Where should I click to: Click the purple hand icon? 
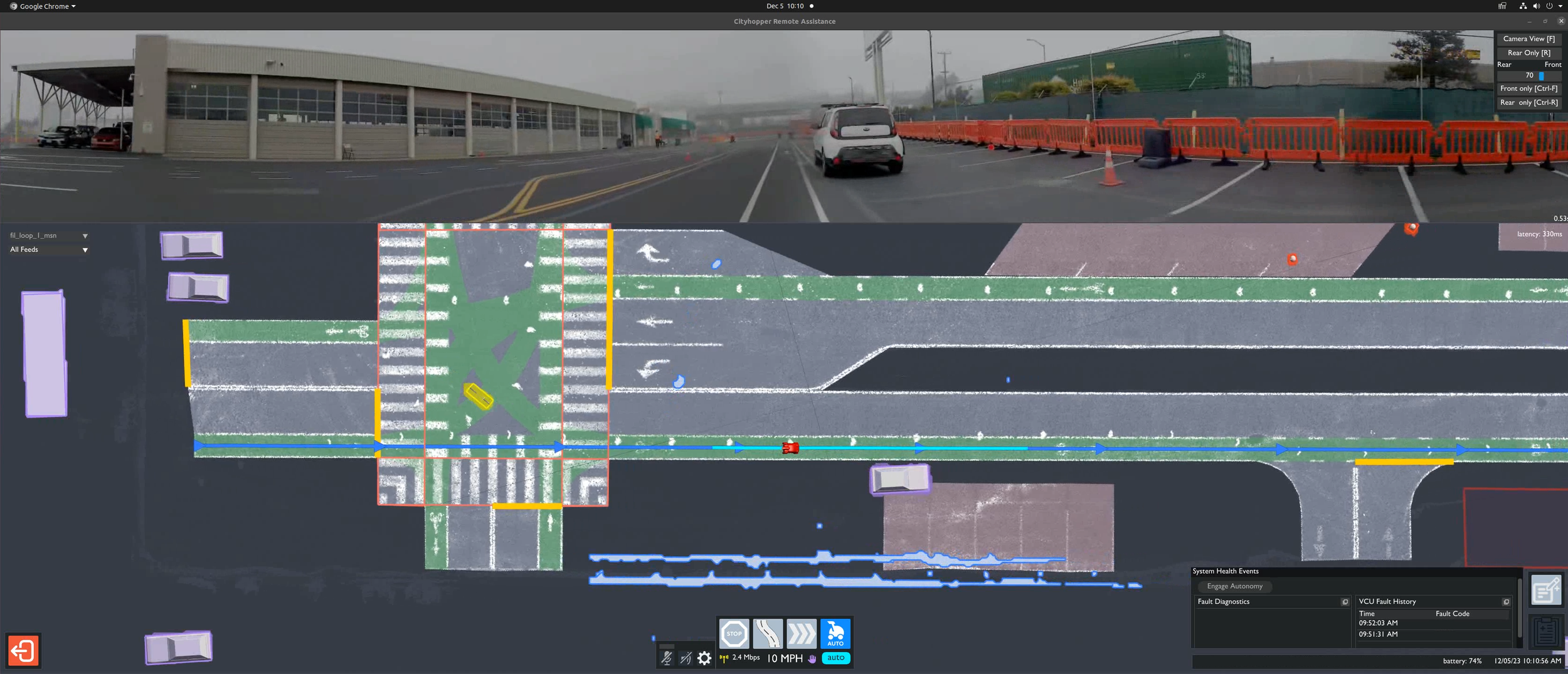[812, 658]
